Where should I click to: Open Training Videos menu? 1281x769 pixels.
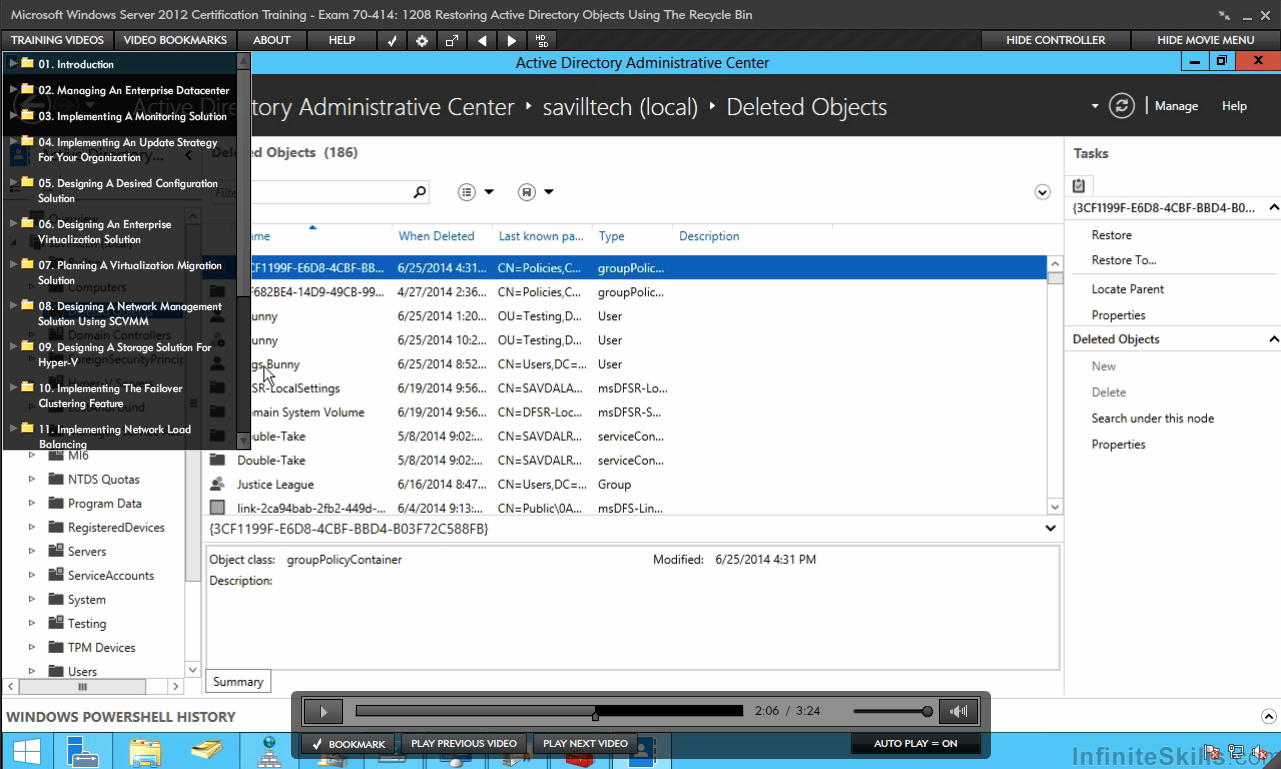point(57,40)
